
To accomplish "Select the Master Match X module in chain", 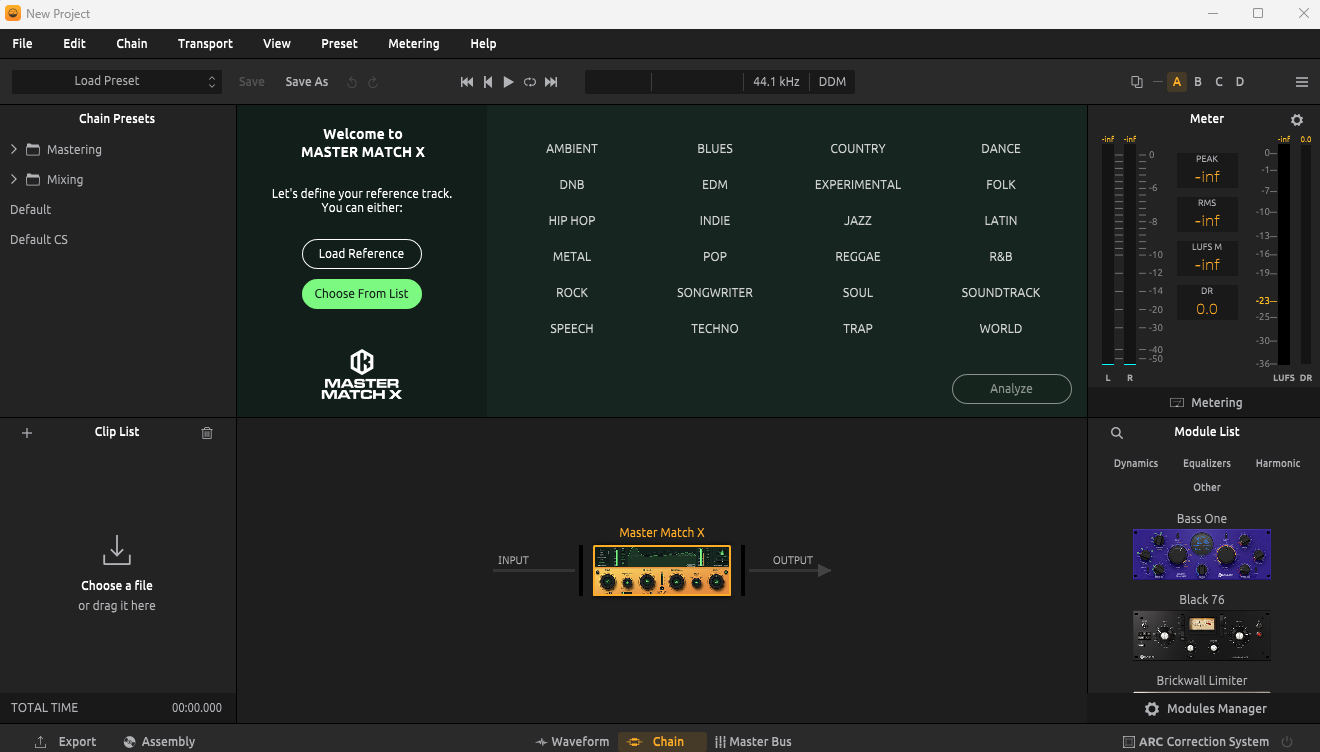I will coord(662,570).
